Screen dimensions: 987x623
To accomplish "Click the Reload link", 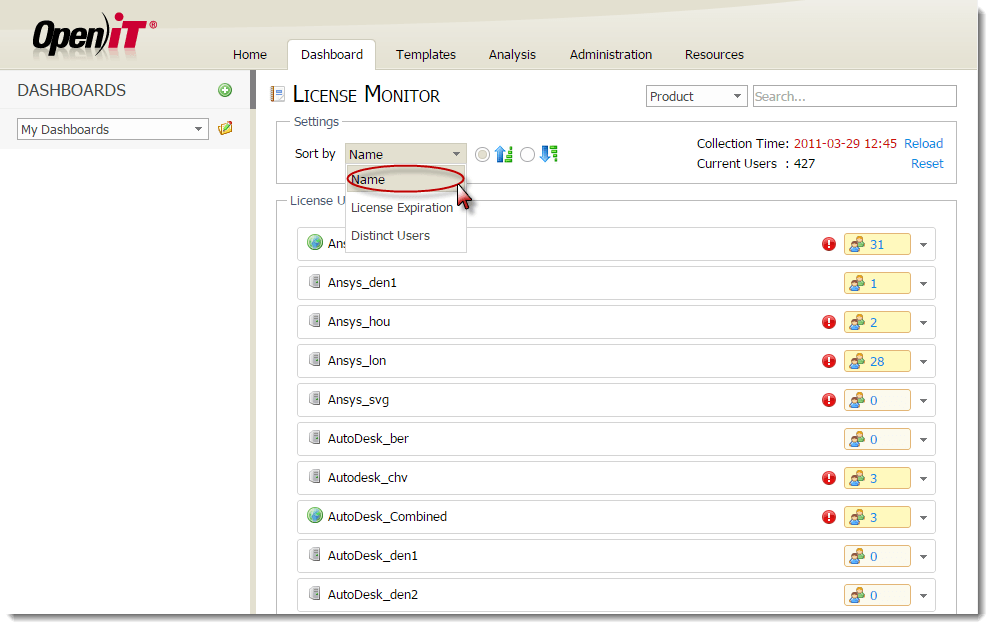I will pyautogui.click(x=923, y=143).
